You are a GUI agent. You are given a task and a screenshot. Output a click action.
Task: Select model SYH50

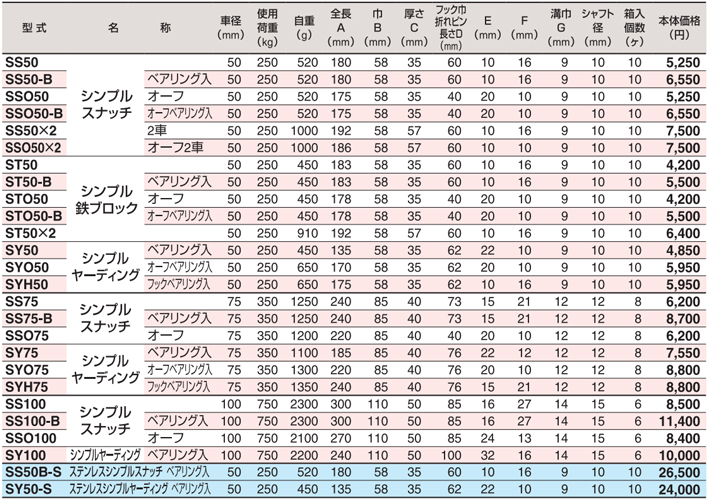tap(27, 285)
